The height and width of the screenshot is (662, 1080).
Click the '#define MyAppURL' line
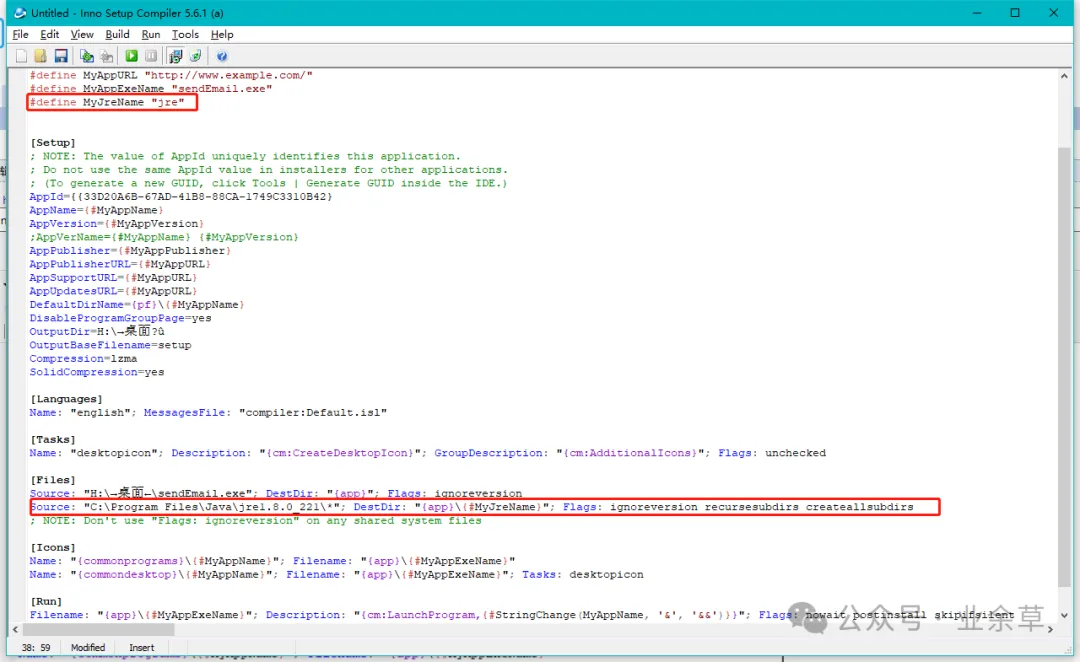click(171, 75)
